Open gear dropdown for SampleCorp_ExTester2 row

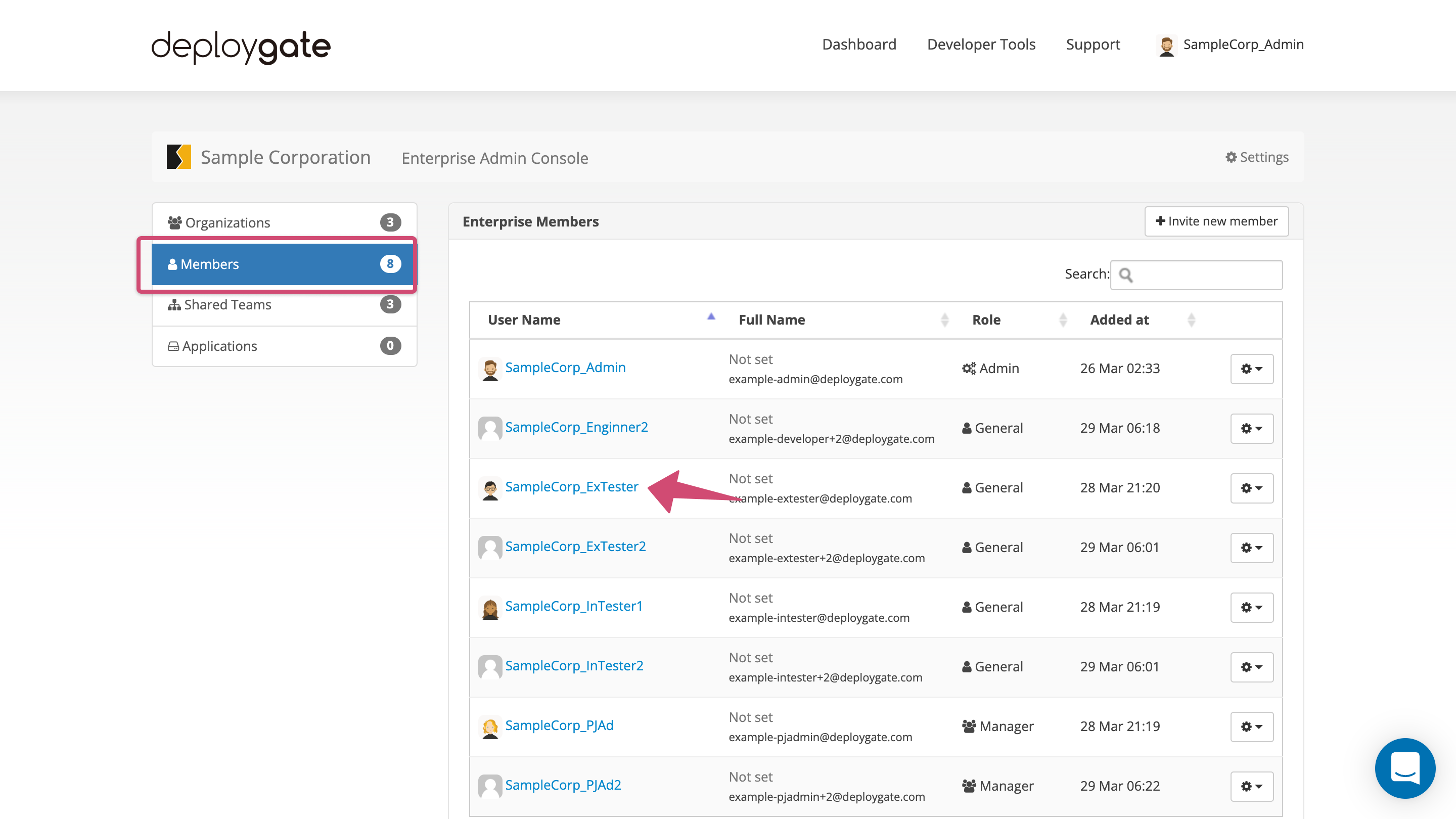[x=1251, y=548]
